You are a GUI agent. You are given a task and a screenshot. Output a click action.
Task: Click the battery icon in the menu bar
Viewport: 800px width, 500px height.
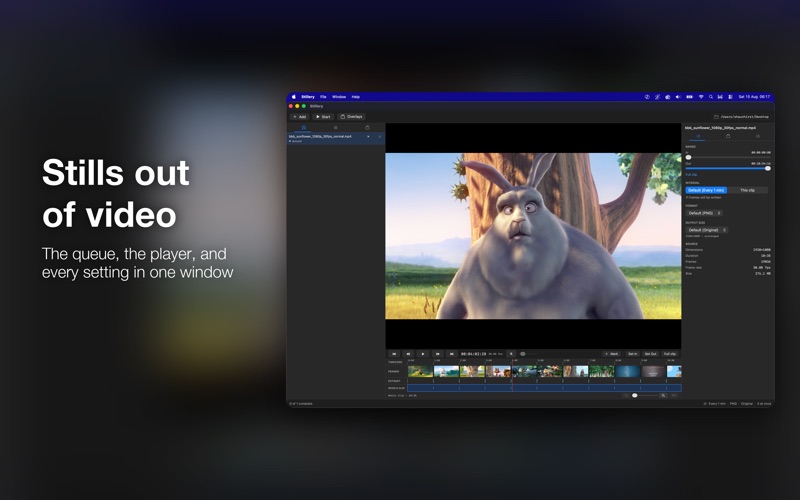coord(689,96)
